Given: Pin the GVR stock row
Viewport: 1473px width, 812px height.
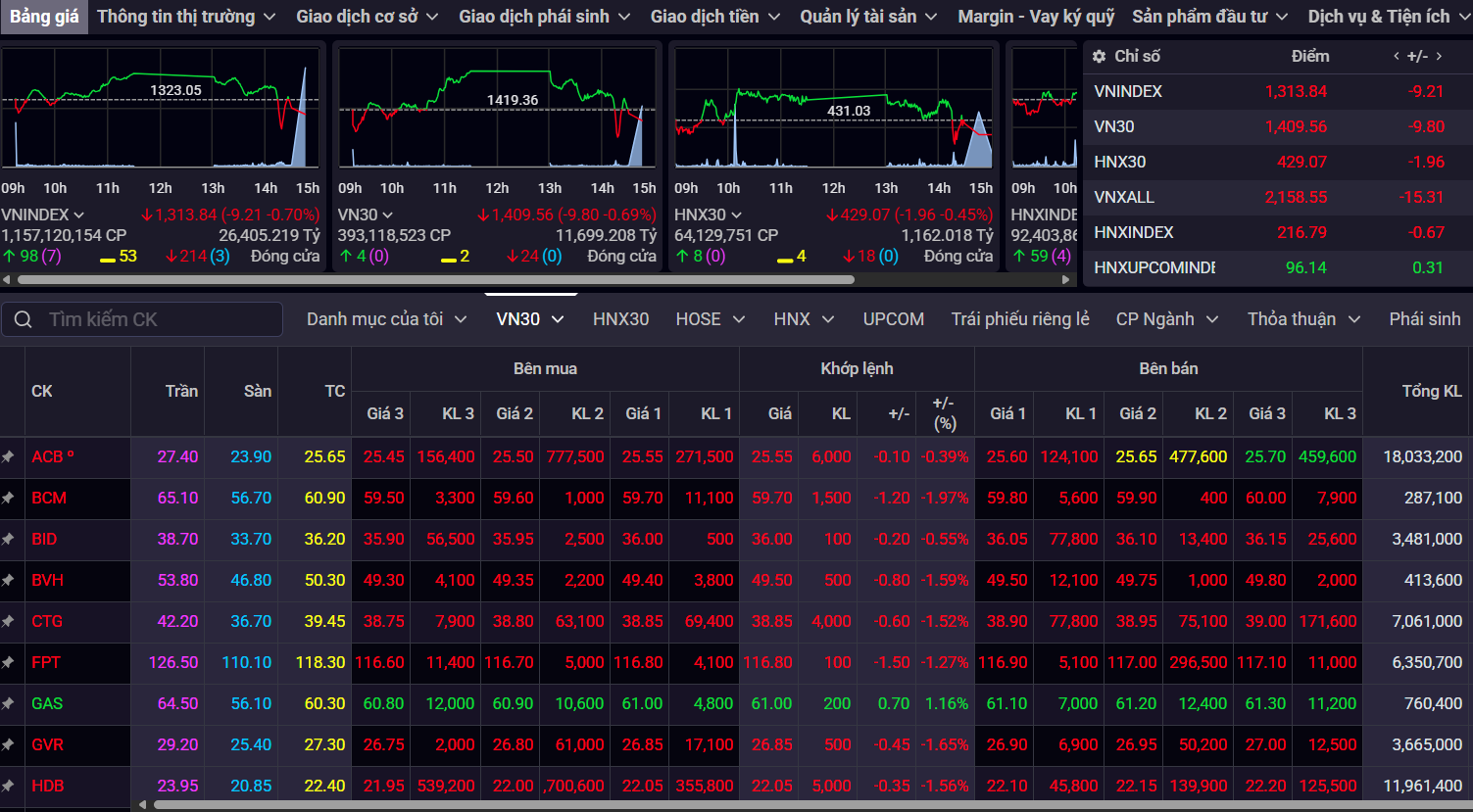Looking at the screenshot, I should 8,744.
